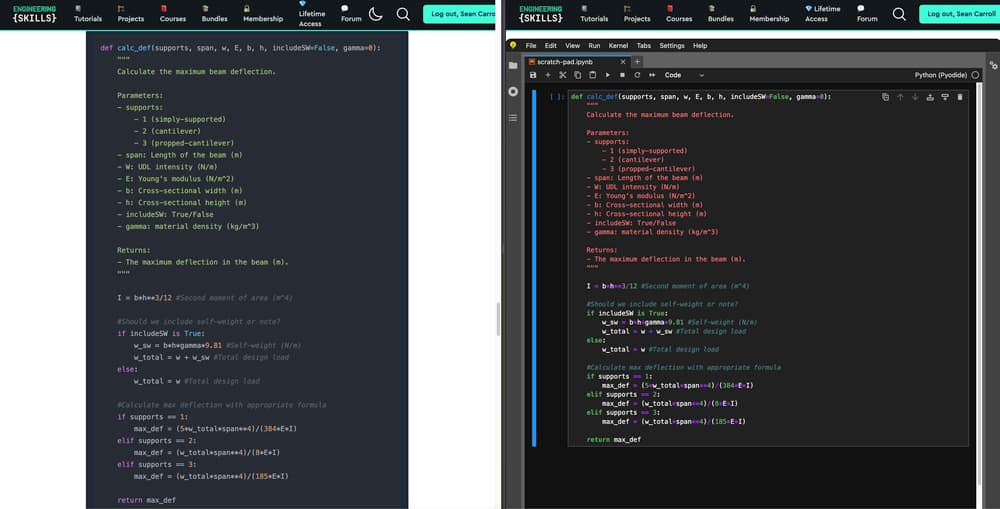This screenshot has width=1000, height=509.
Task: Open the Run menu in the menu bar
Action: (x=594, y=46)
